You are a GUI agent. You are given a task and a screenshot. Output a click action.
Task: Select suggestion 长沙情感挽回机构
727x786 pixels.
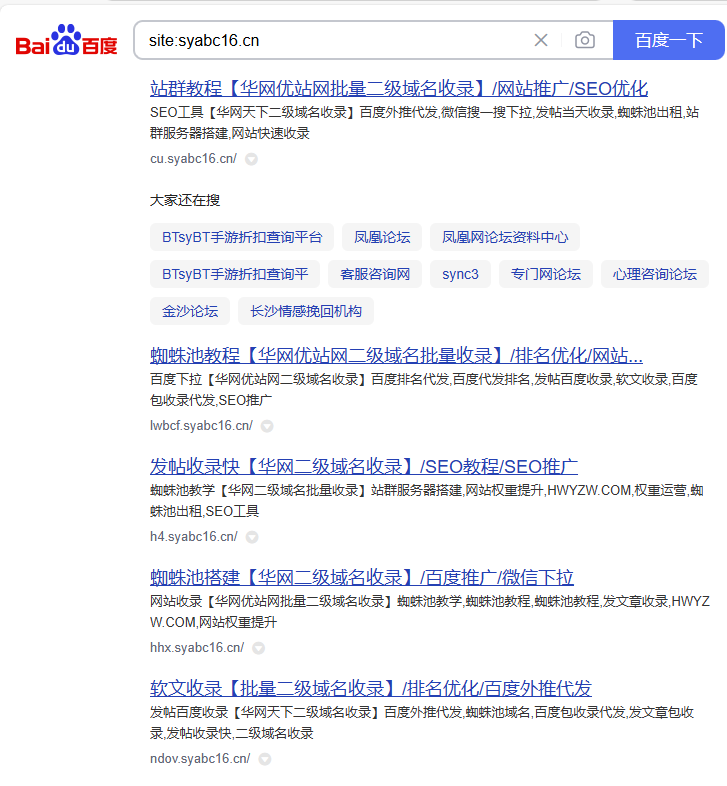[306, 311]
